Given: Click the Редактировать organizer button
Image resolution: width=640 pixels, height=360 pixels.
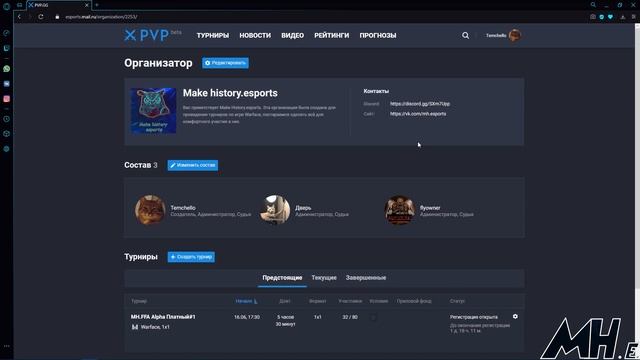Looking at the screenshot, I should click(225, 63).
